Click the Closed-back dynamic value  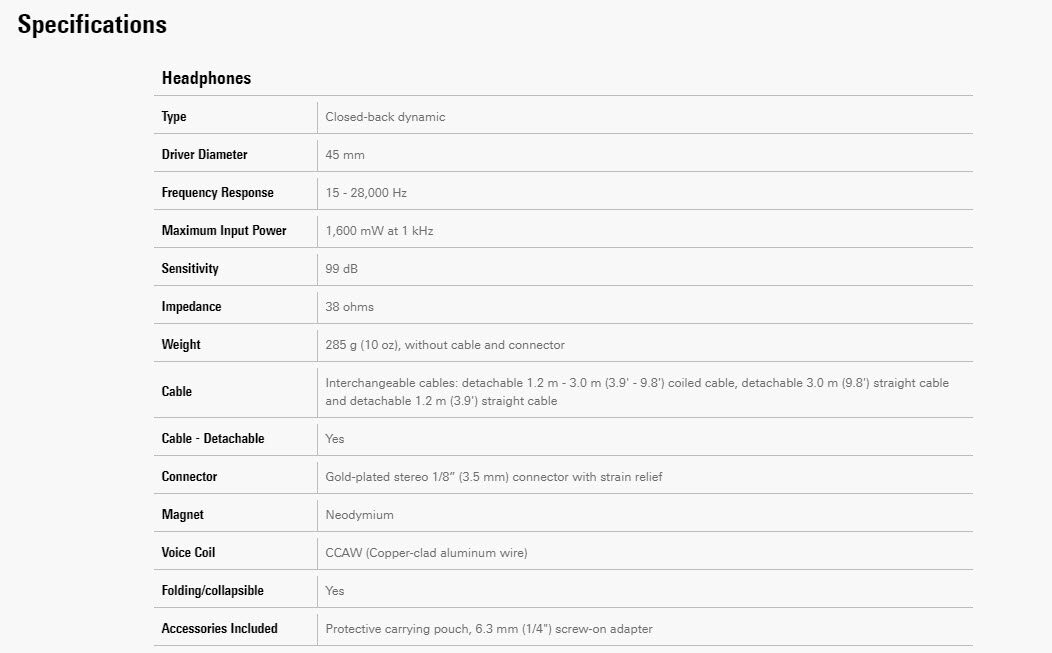point(385,117)
